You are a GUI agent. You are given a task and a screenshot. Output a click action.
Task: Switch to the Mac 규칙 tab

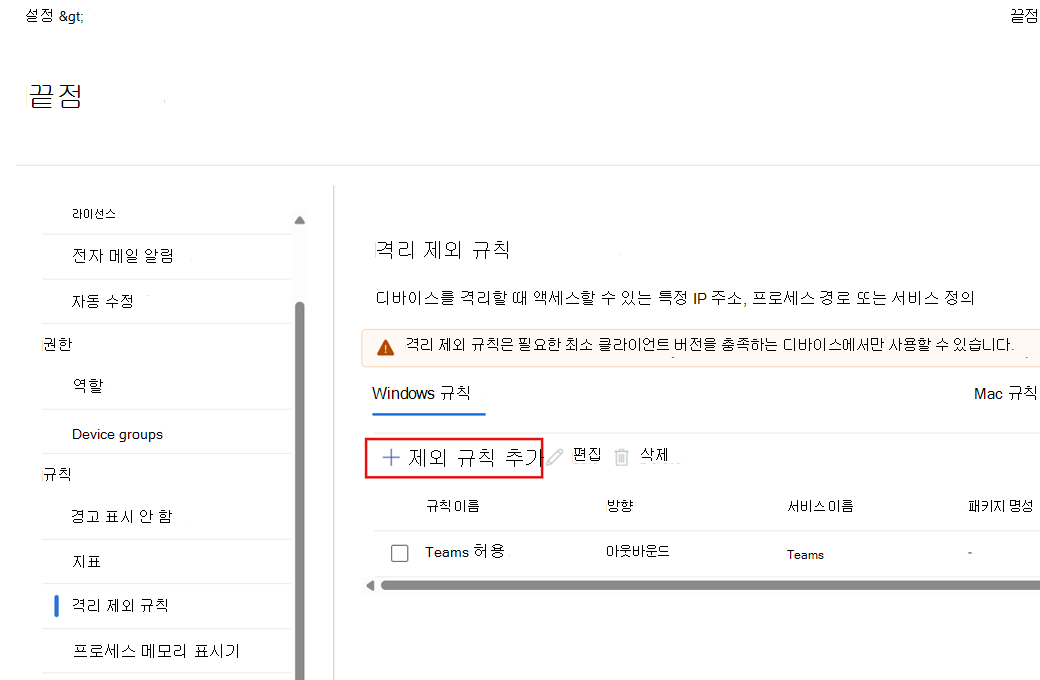tap(1004, 393)
